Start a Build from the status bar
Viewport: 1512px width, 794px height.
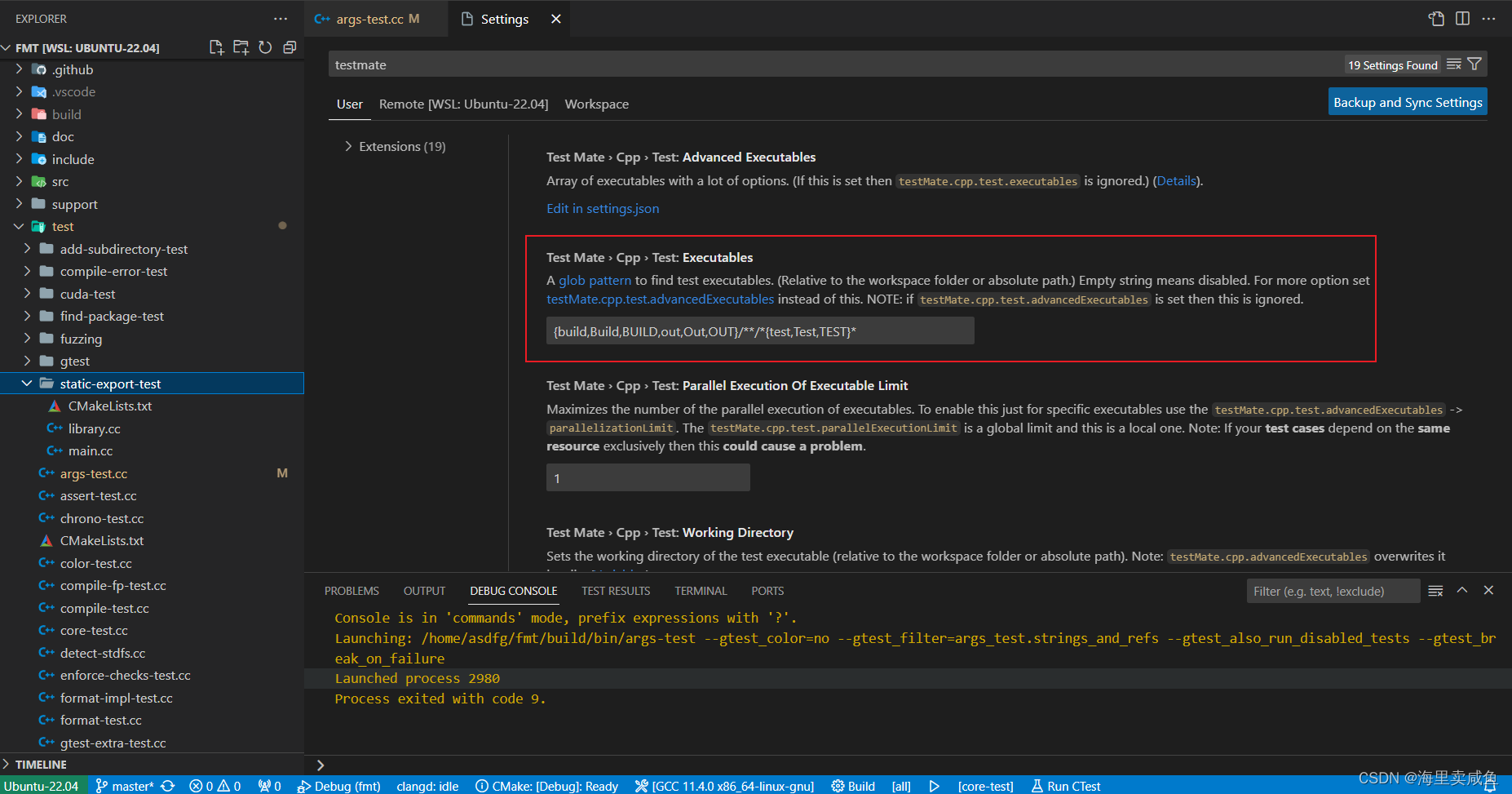pos(853,786)
